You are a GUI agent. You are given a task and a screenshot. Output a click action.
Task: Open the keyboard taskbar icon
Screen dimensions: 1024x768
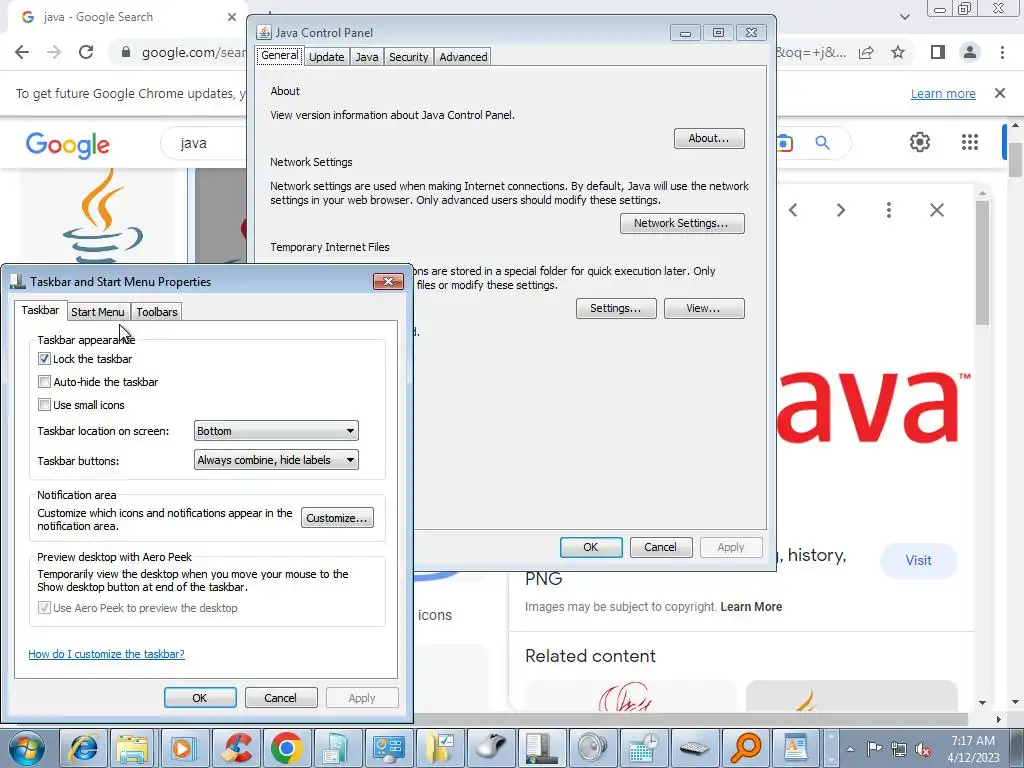click(x=694, y=748)
